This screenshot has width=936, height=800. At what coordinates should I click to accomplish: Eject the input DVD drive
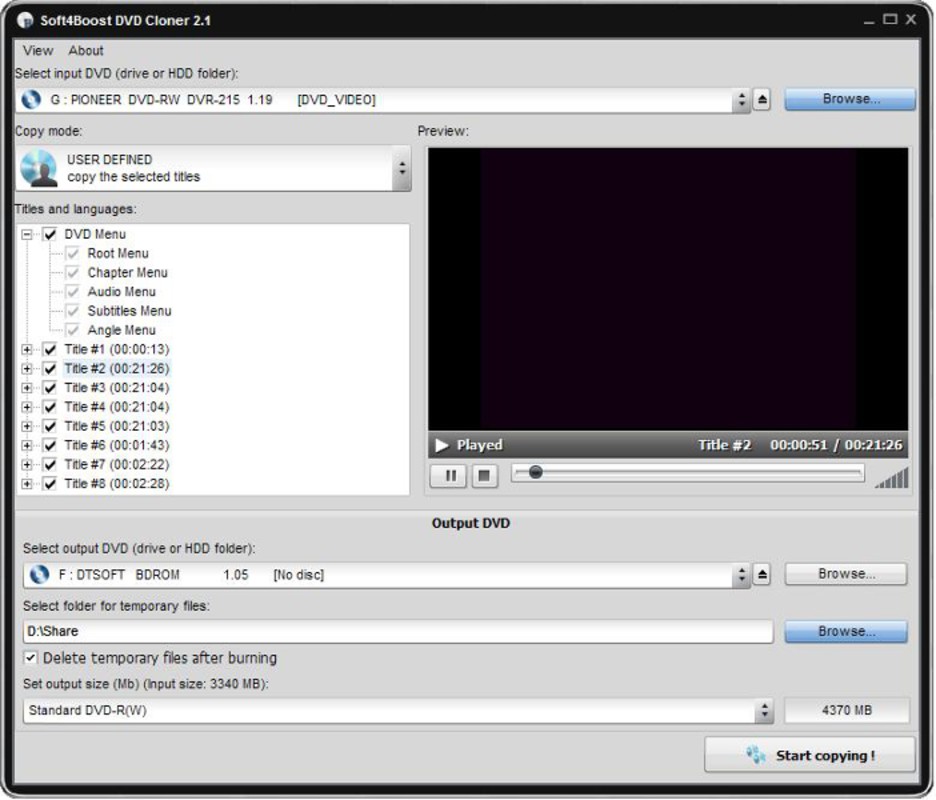pyautogui.click(x=764, y=99)
